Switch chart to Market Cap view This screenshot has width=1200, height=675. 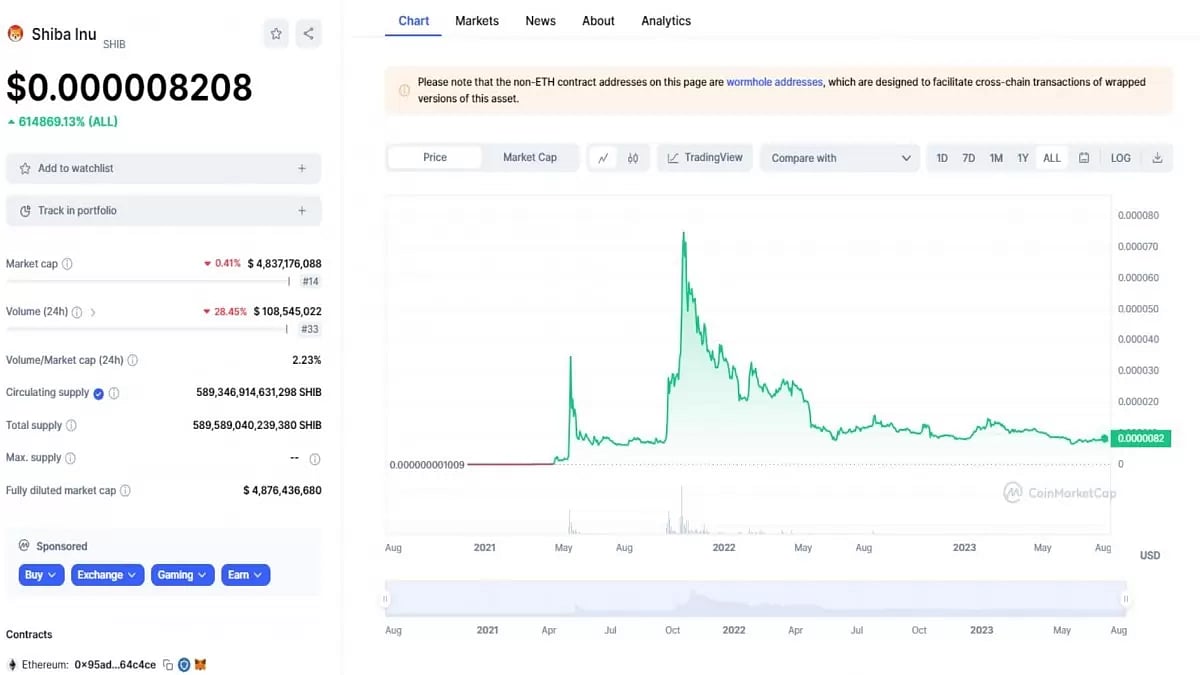click(530, 157)
